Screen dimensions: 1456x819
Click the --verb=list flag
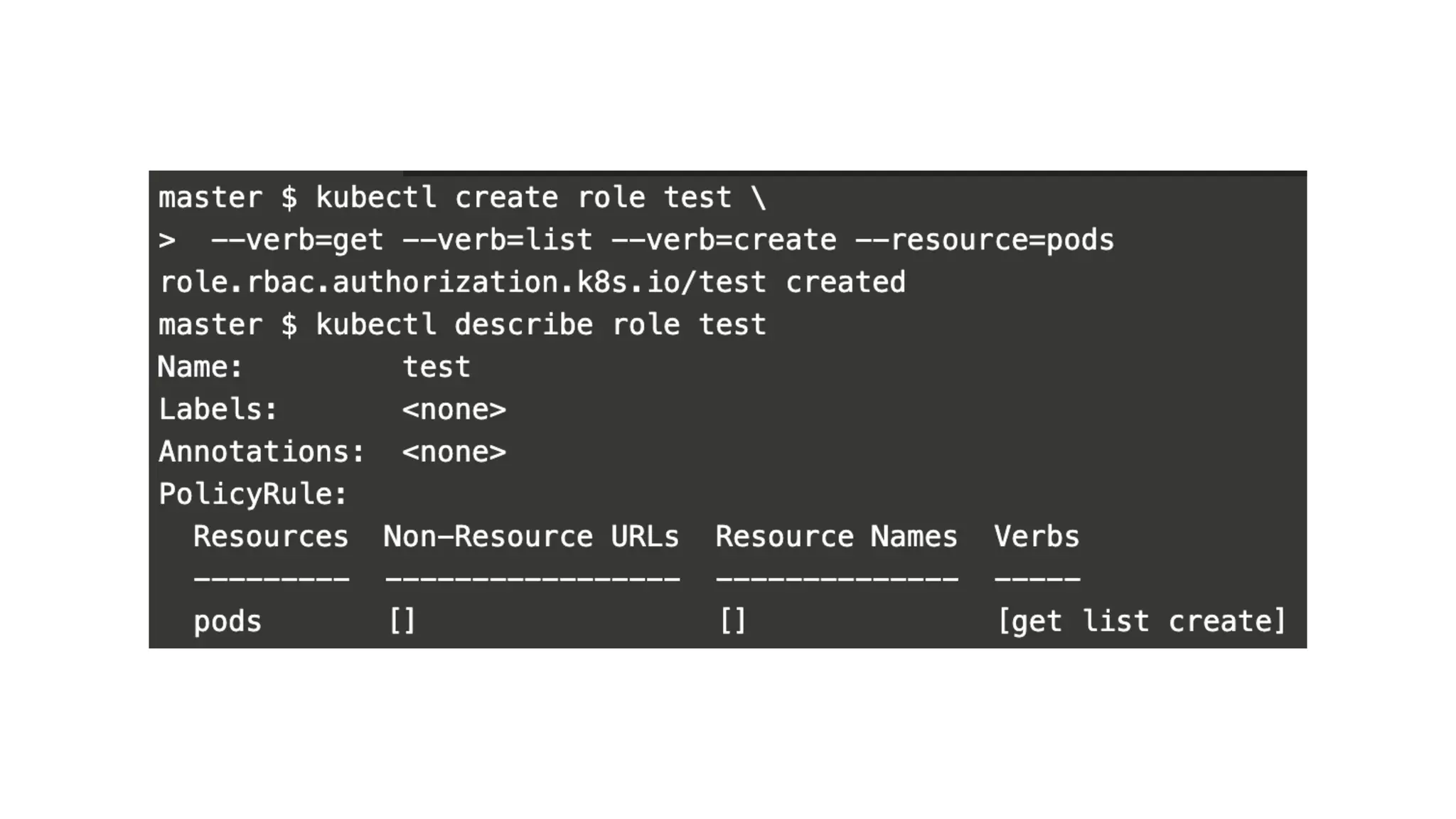(497, 240)
